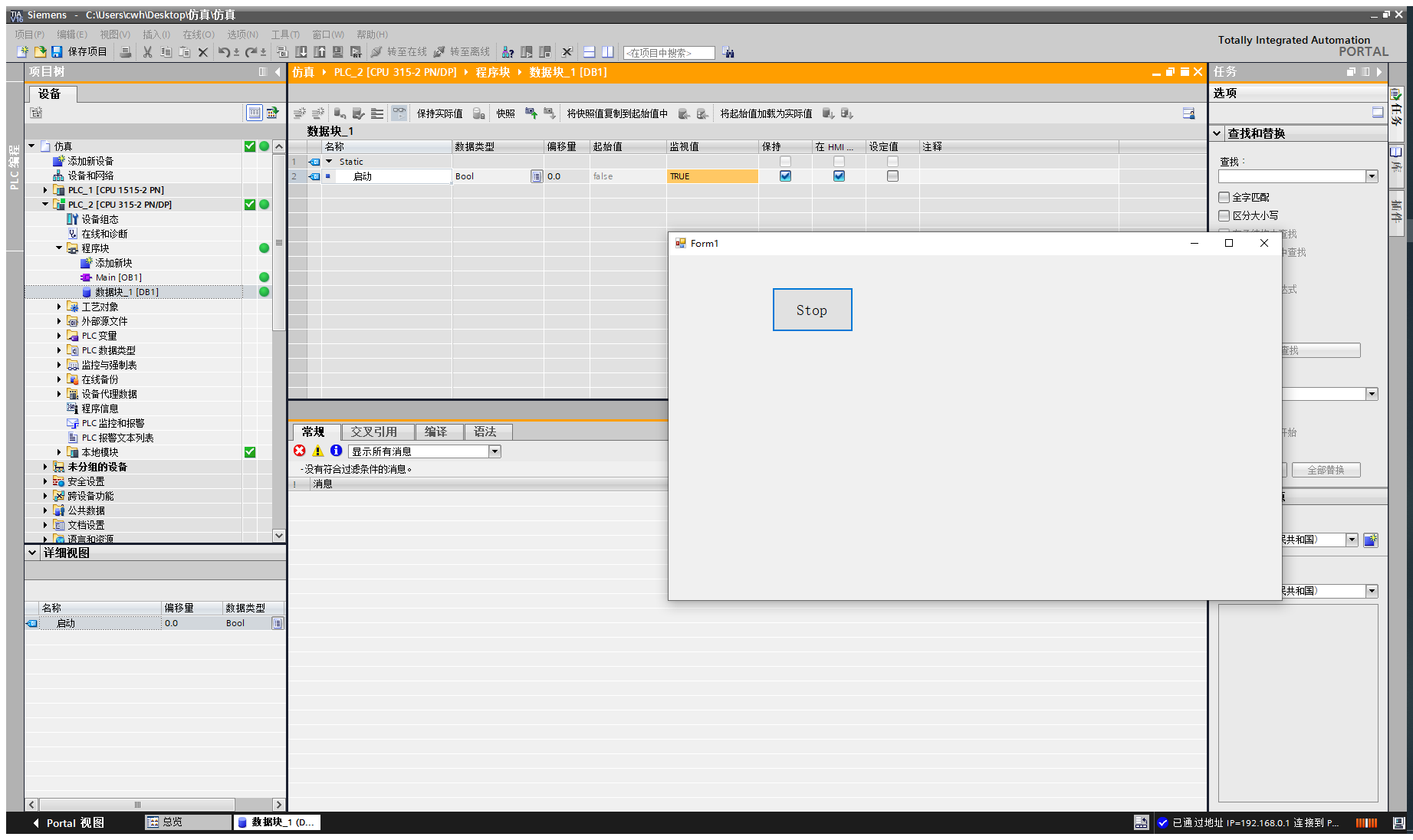Click the error filter icon in messages
This screenshot has height=840, width=1413.
tap(300, 451)
